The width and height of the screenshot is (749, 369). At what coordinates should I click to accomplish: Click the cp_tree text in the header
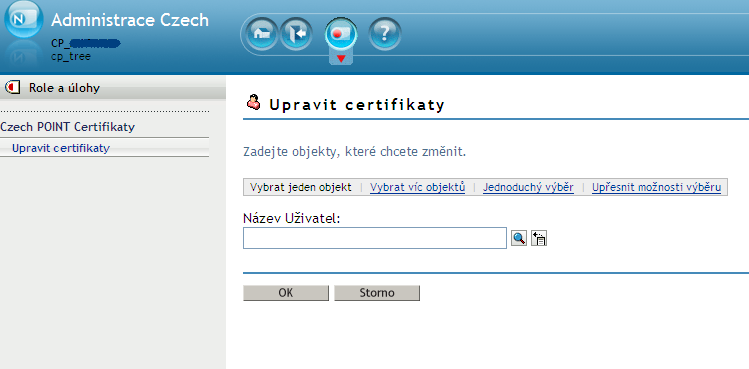tap(71, 56)
